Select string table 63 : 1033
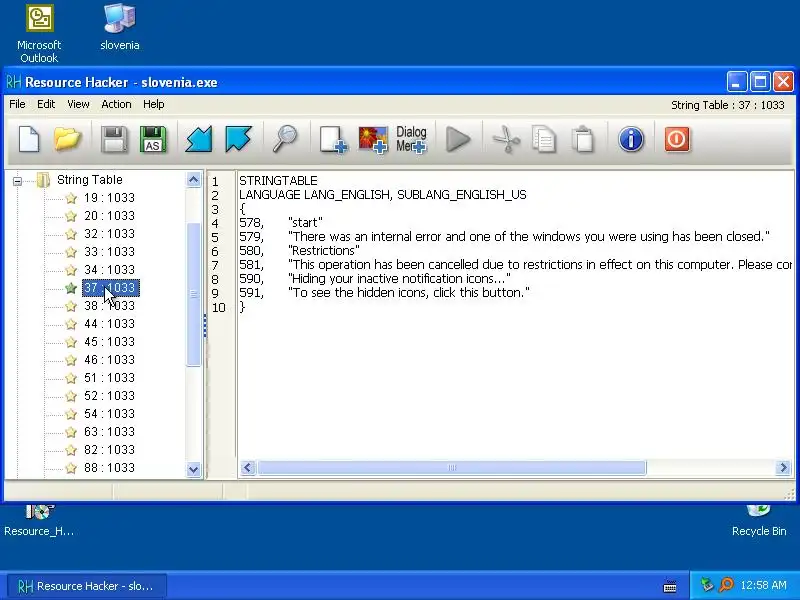The height and width of the screenshot is (600, 800). pos(109,432)
